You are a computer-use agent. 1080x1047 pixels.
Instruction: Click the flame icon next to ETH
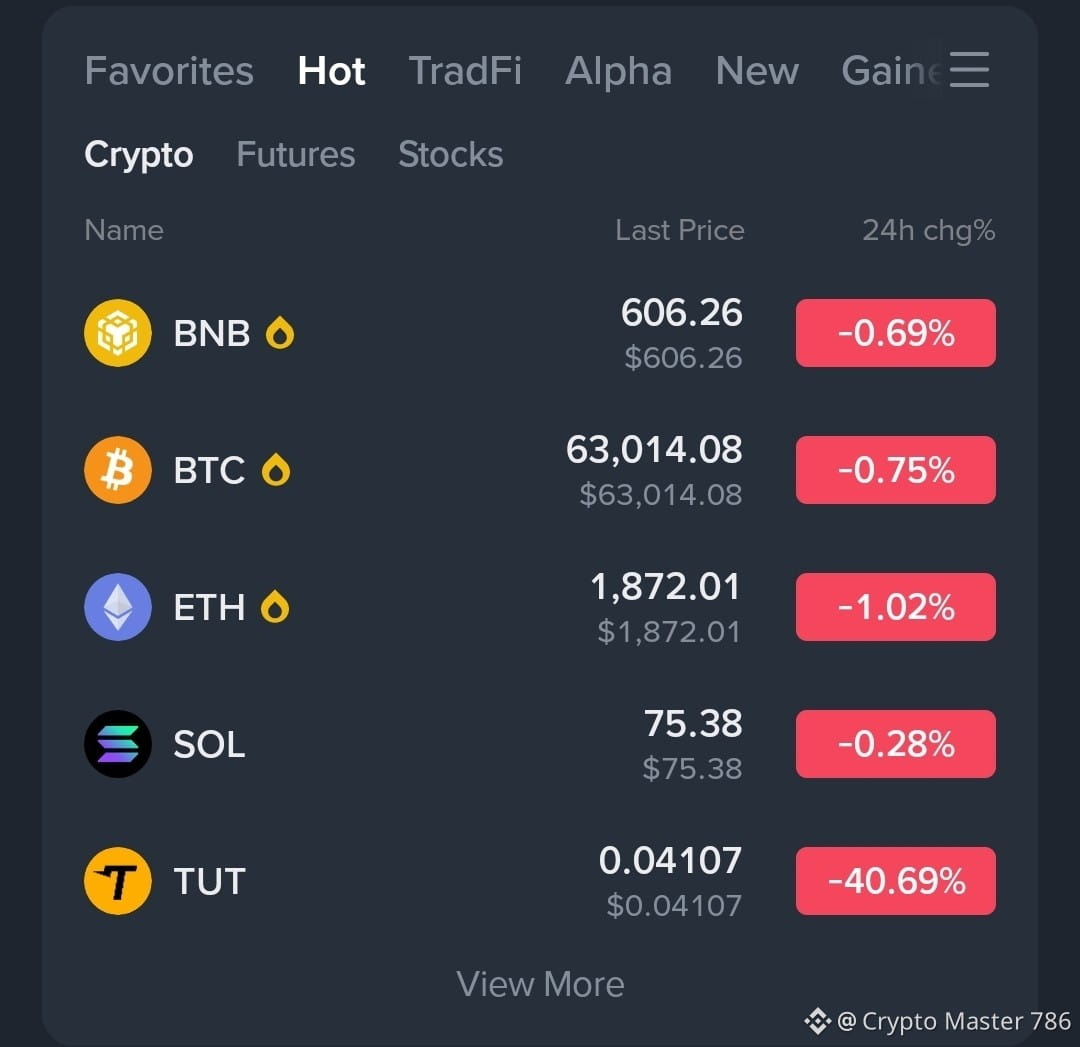click(x=275, y=607)
